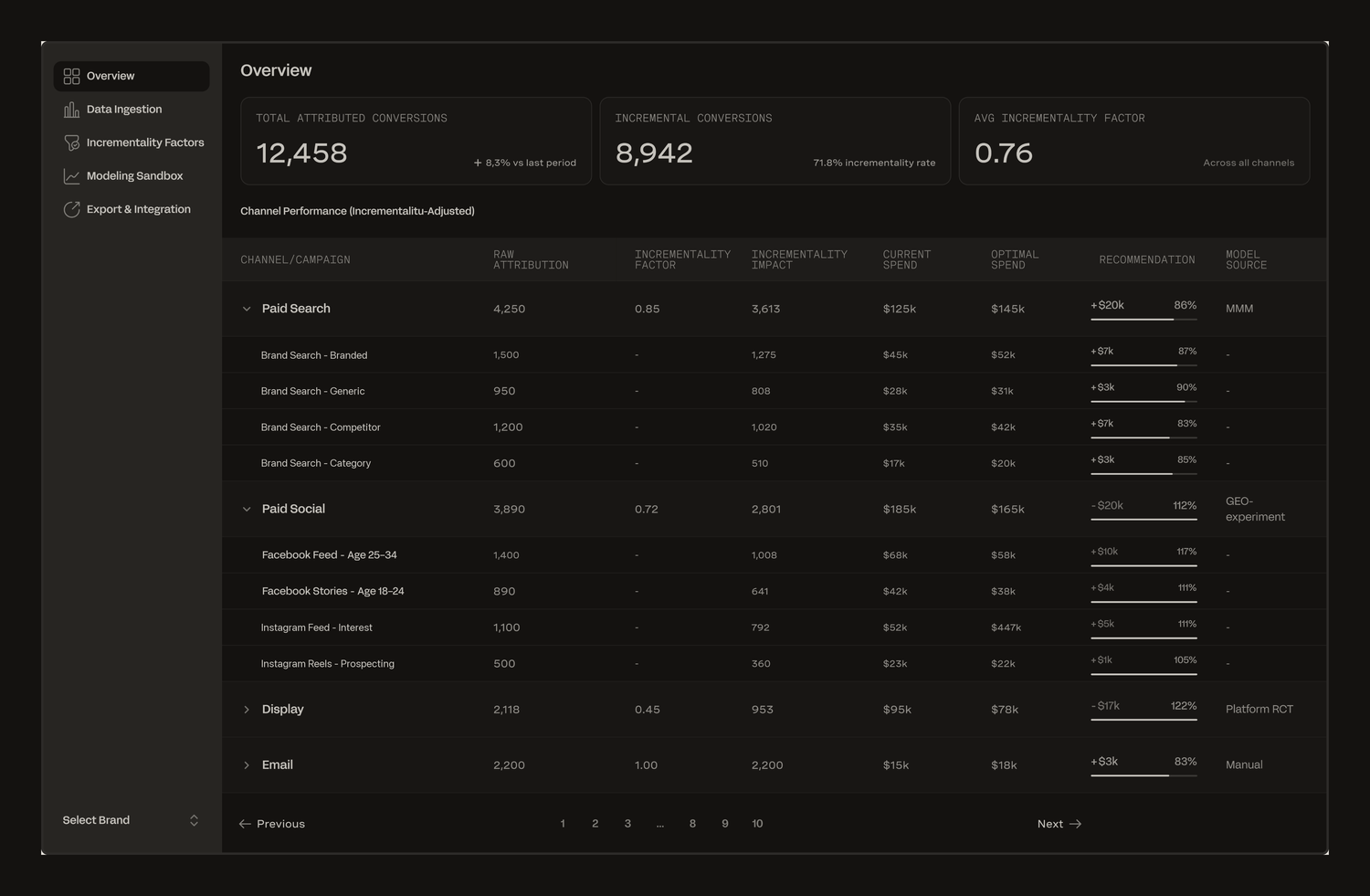The height and width of the screenshot is (896, 1370).
Task: Open the Select Brand dropdown
Action: click(x=131, y=820)
